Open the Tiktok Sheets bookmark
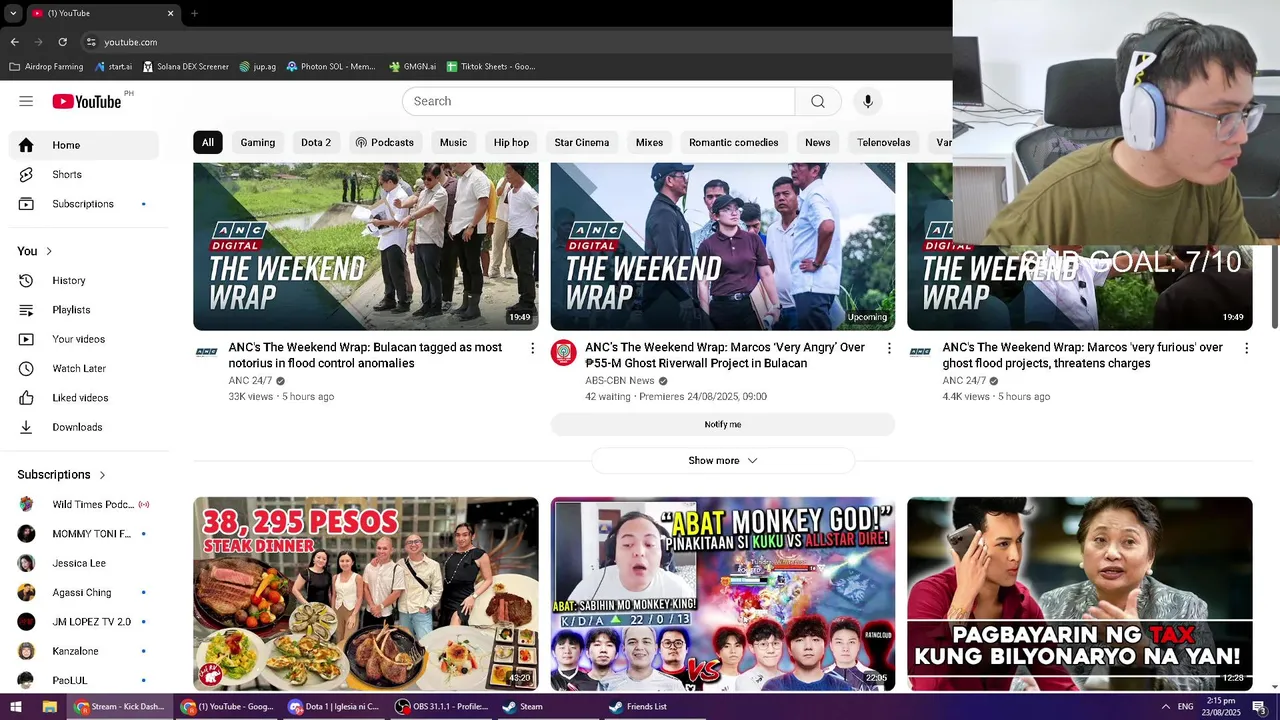This screenshot has height=720, width=1280. pos(491,67)
